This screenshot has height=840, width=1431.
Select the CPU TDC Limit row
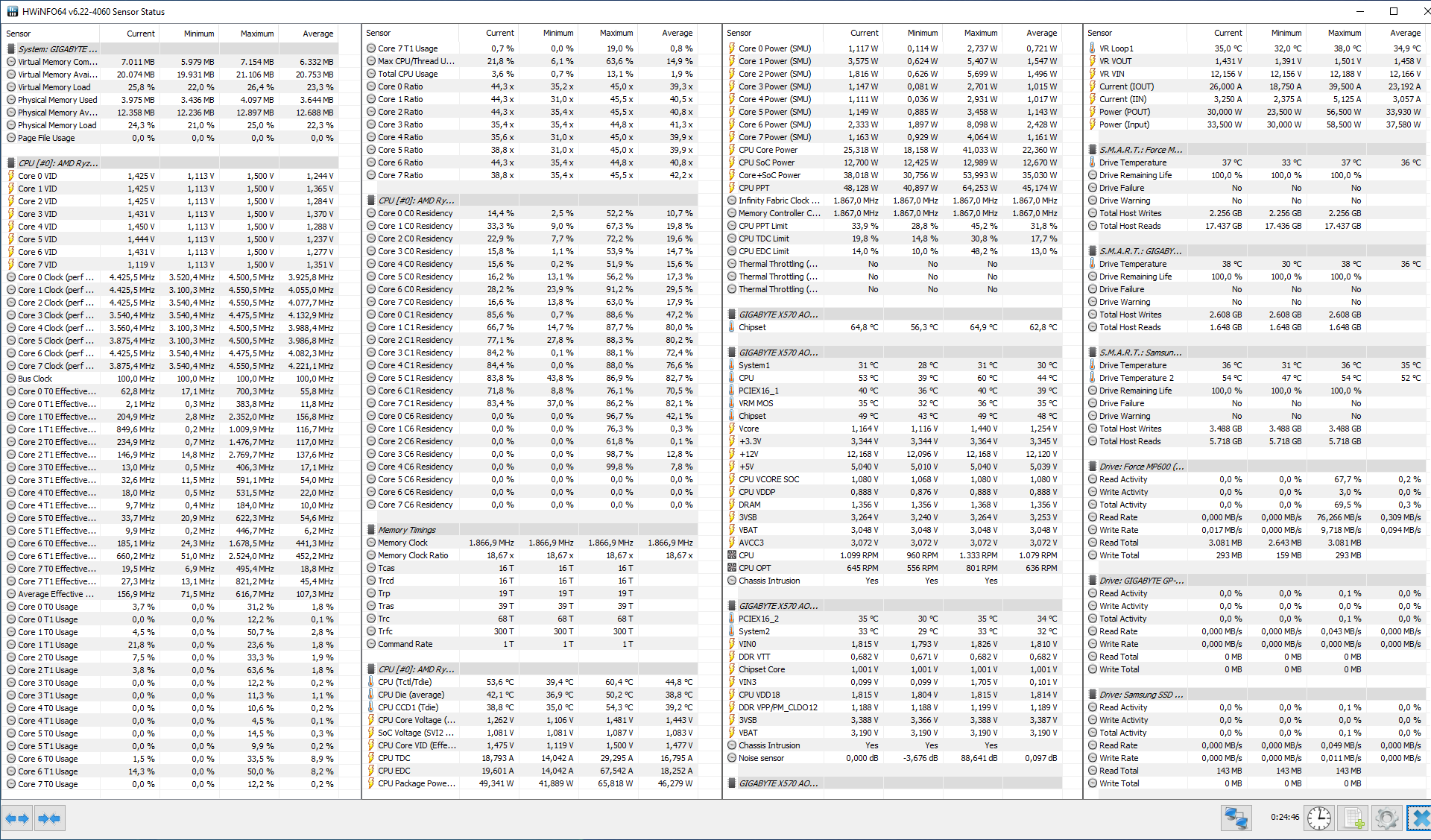coord(893,239)
